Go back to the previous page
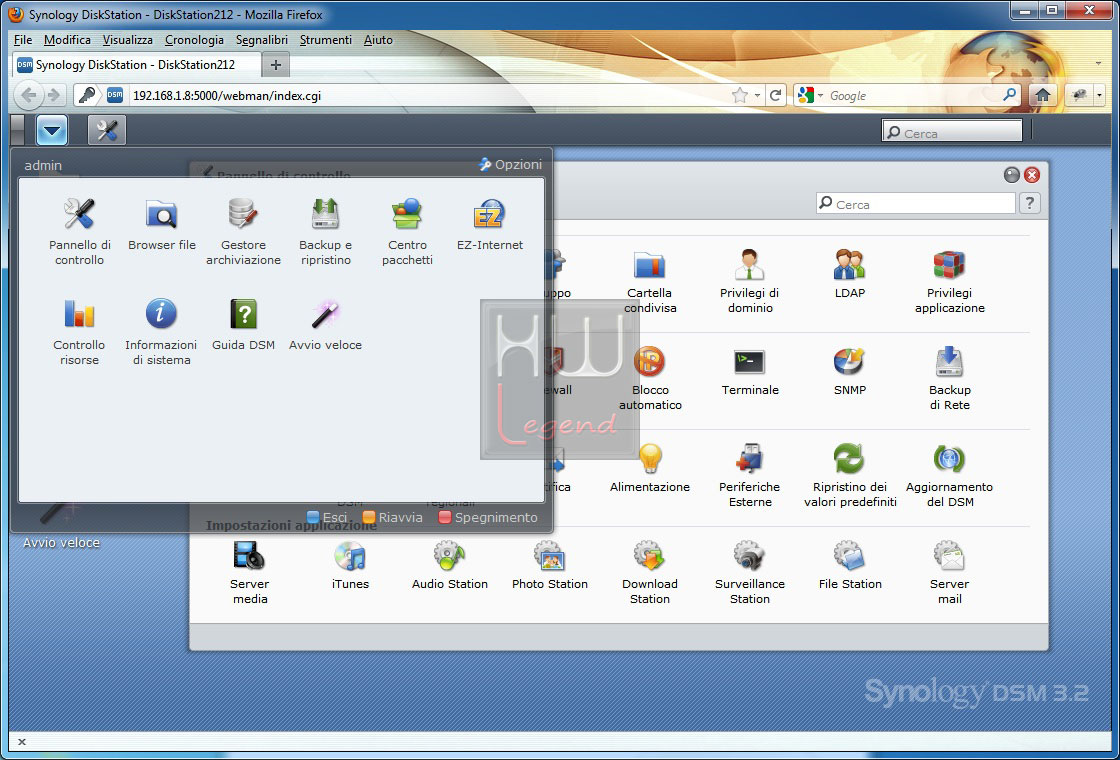This screenshot has width=1120, height=760. [x=29, y=95]
